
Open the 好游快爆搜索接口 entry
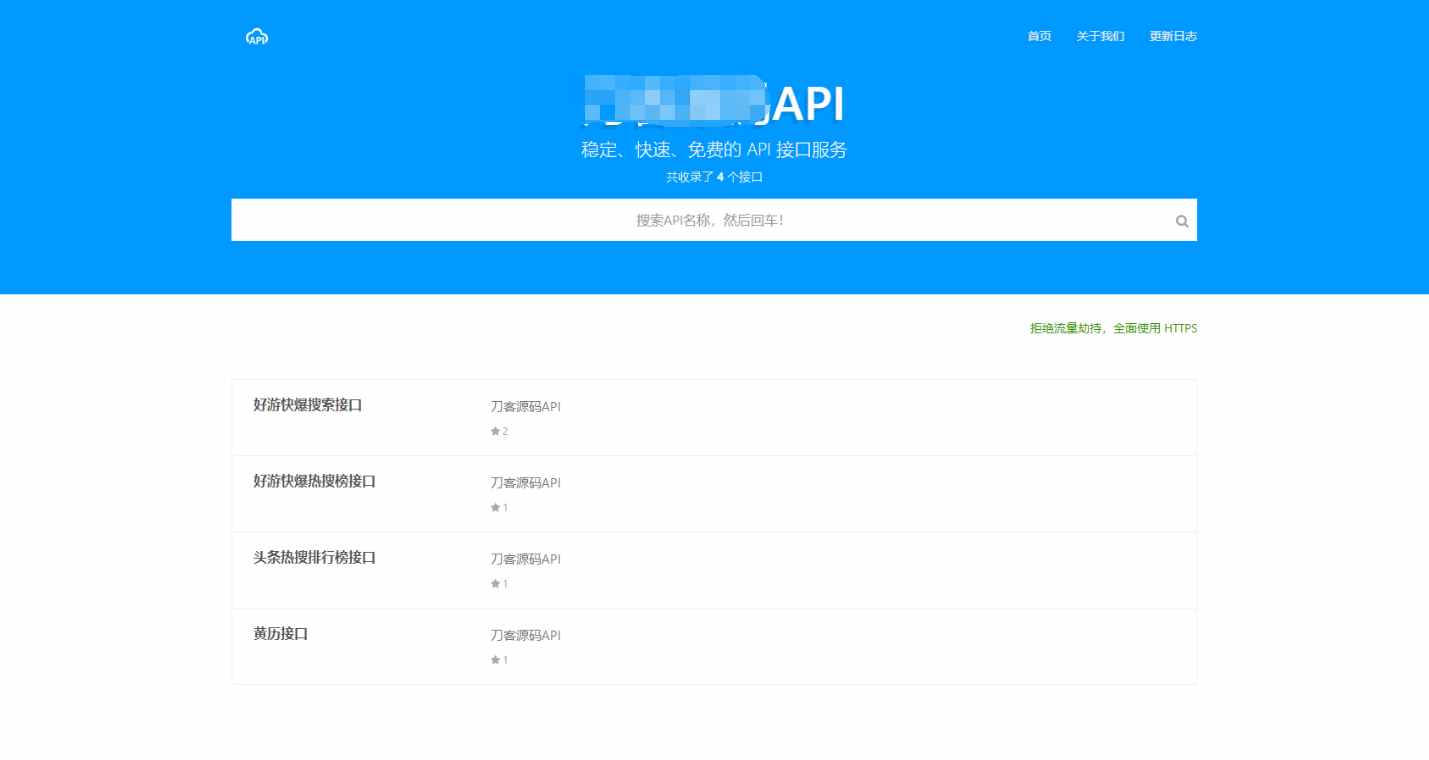click(x=307, y=405)
